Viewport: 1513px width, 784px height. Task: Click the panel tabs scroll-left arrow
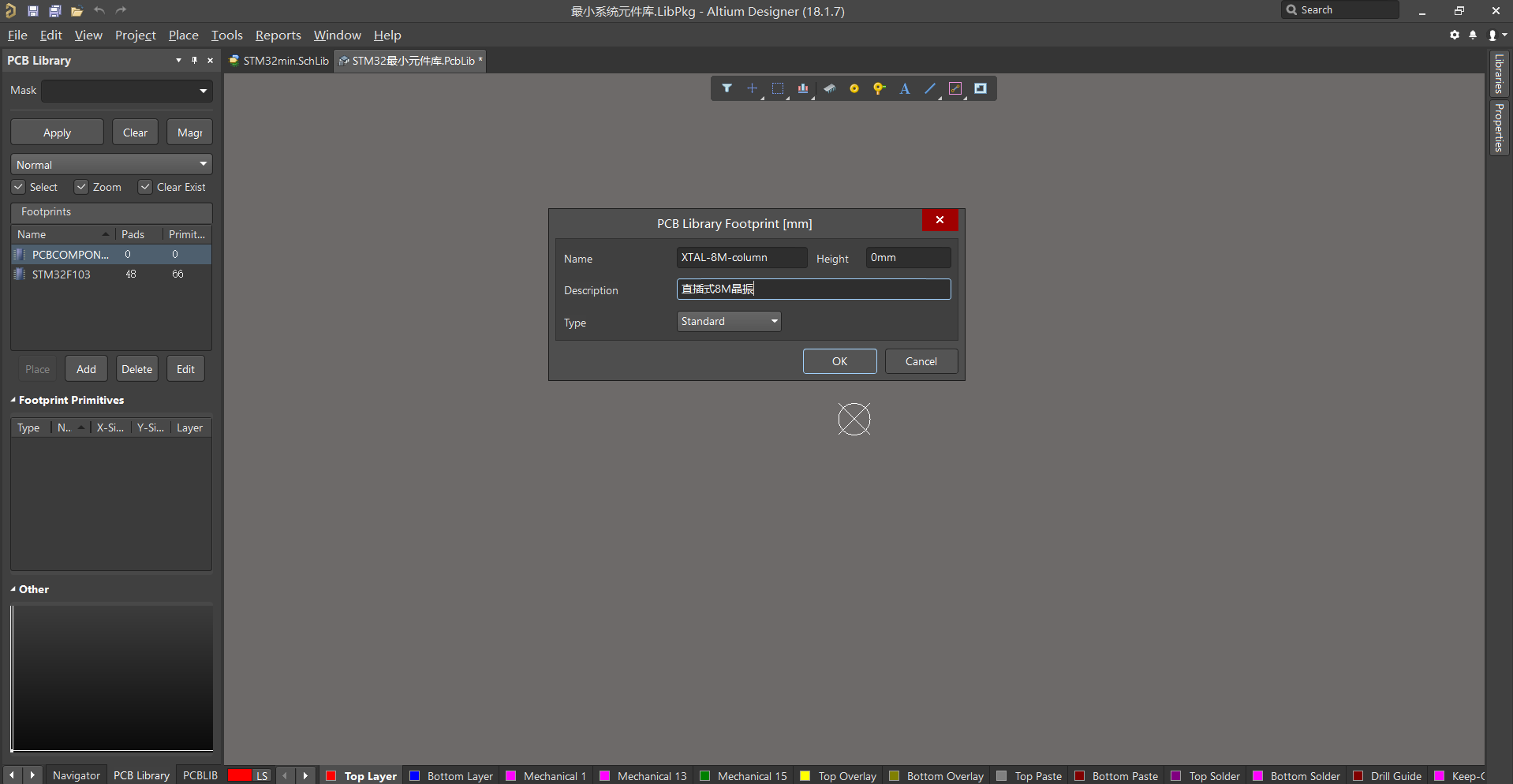(x=12, y=775)
